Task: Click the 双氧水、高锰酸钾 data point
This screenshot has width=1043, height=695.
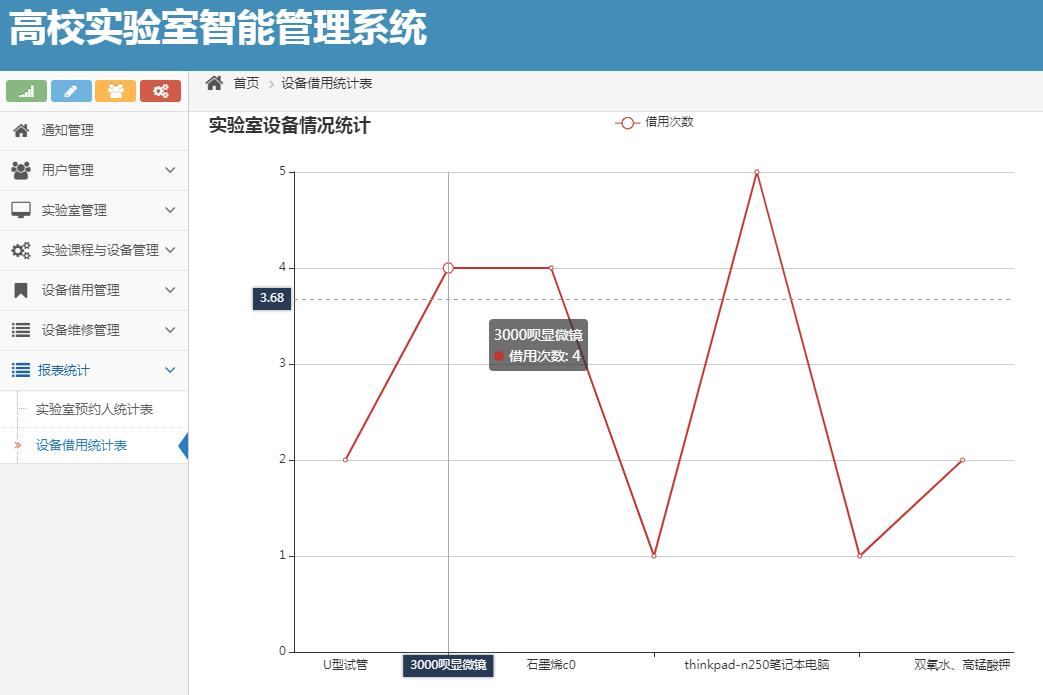Action: (963, 460)
